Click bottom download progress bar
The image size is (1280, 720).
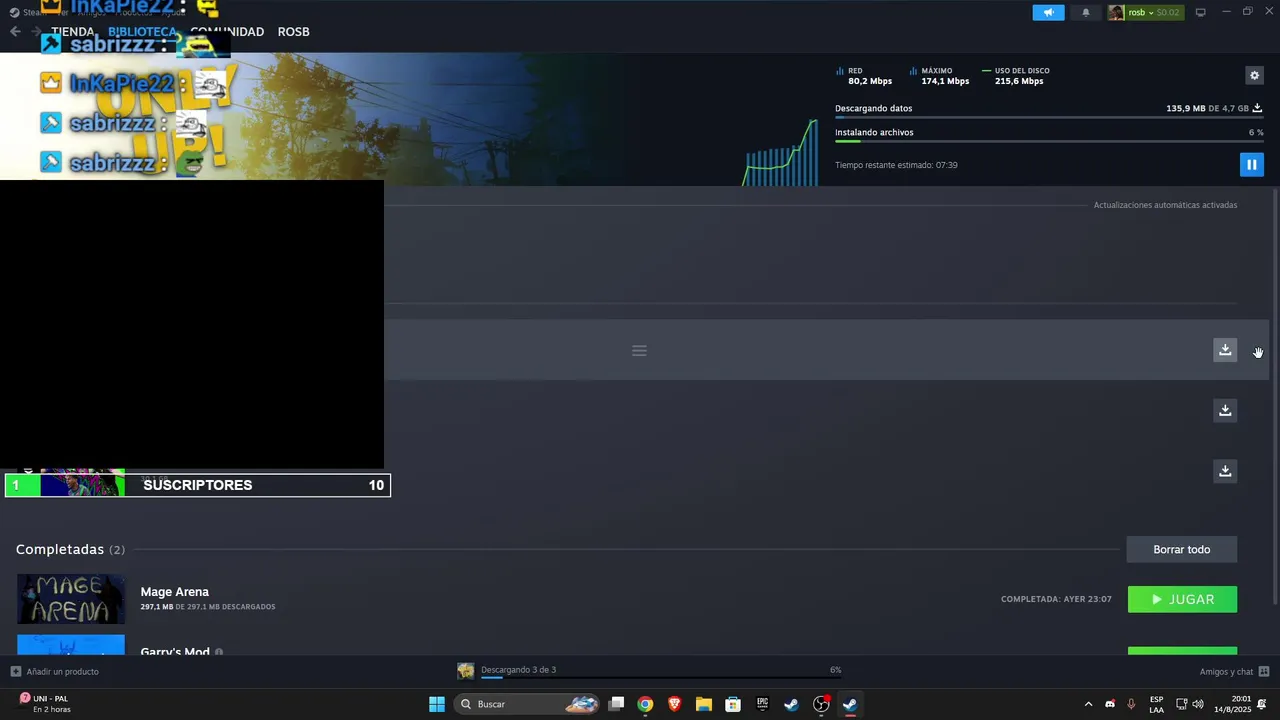point(661,677)
